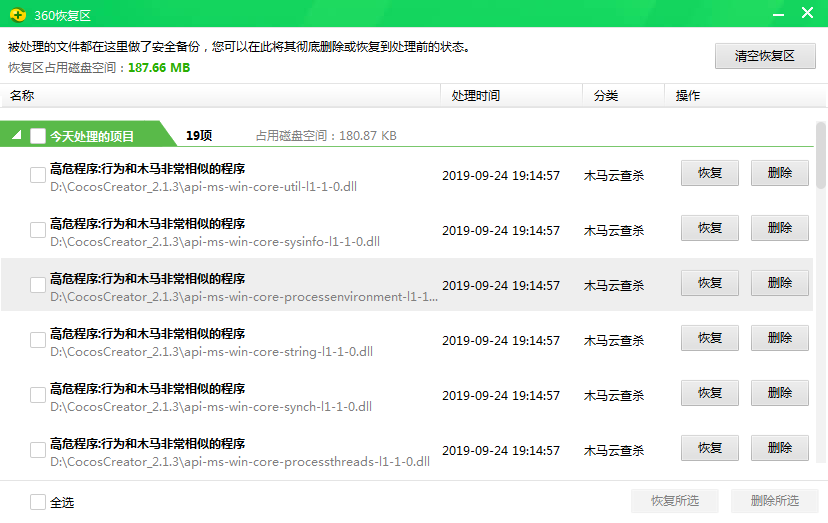Minimize the 360恢复区 window
828x523 pixels.
click(x=778, y=15)
